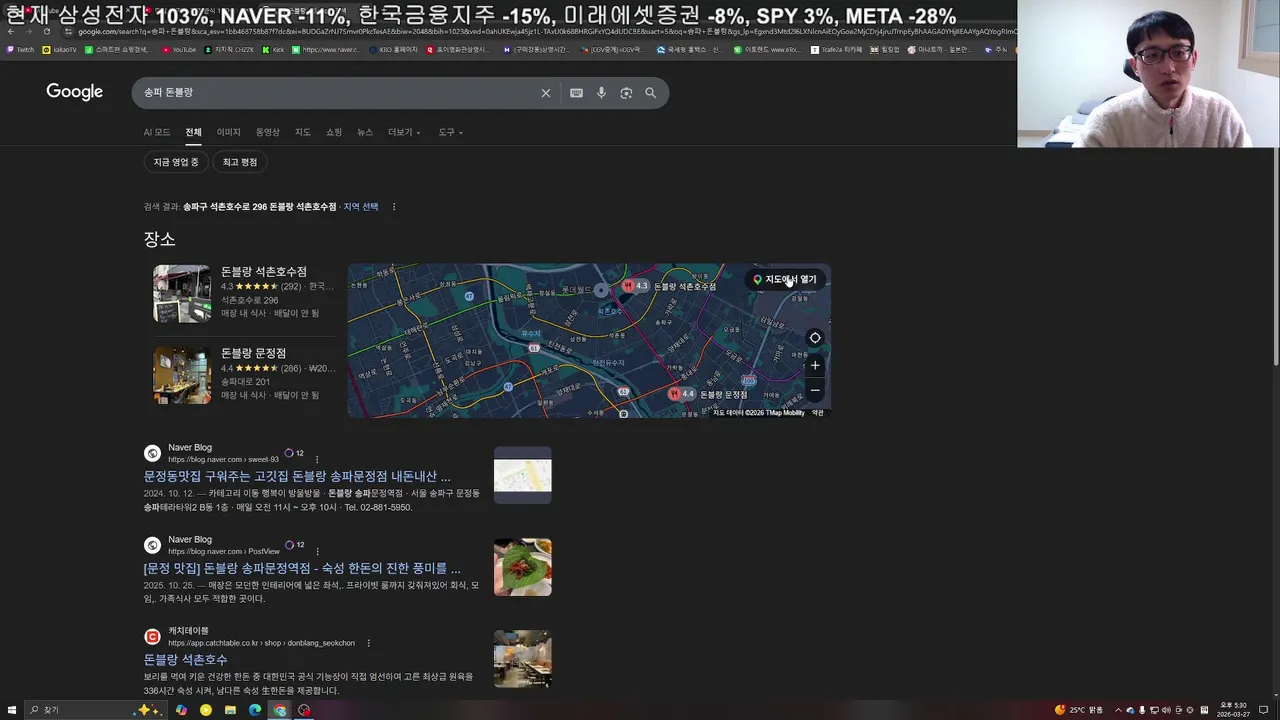Open the KBO 홈페이지 bookmark
Viewport: 1280px width, 720px height.
coord(393,49)
